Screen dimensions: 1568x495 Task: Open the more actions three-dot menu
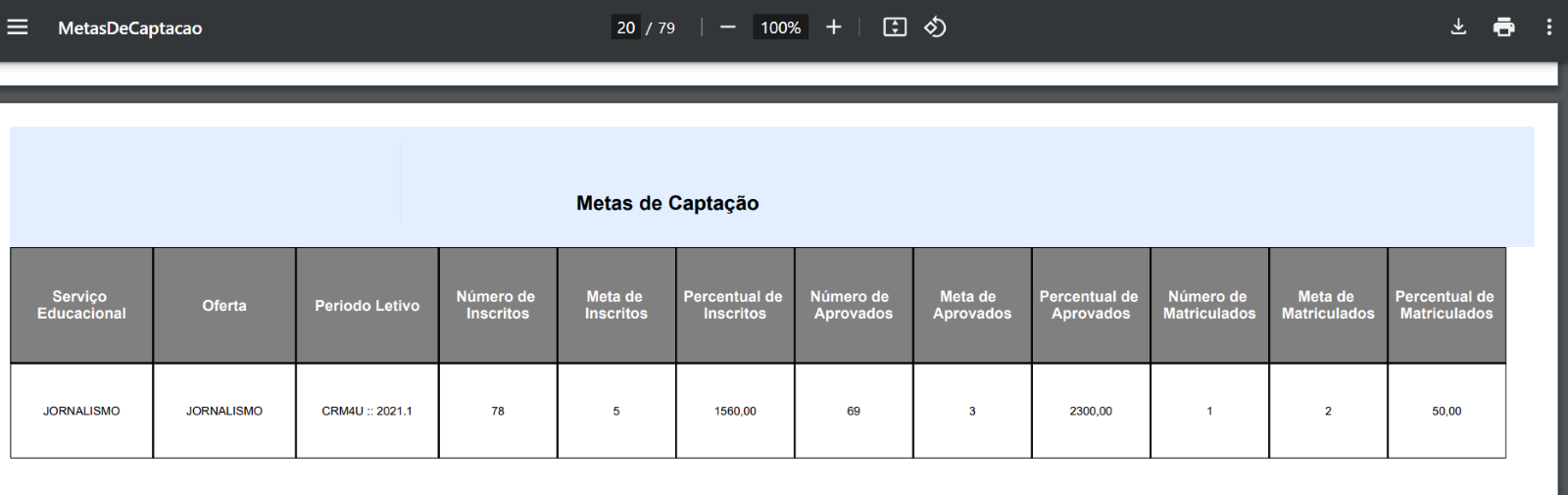click(x=1548, y=27)
